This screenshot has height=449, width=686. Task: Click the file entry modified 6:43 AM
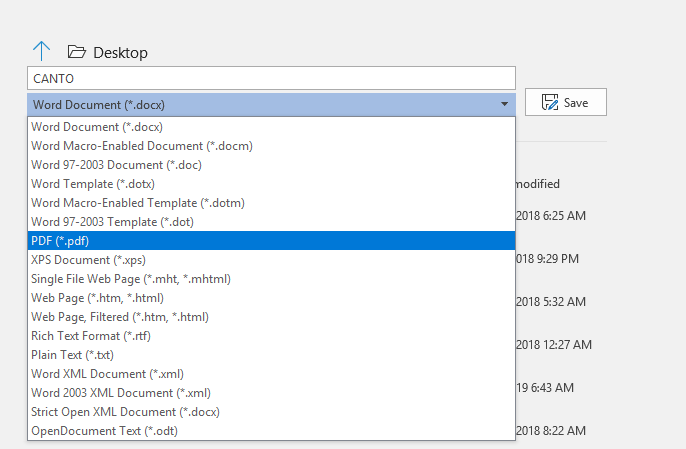(x=545, y=388)
